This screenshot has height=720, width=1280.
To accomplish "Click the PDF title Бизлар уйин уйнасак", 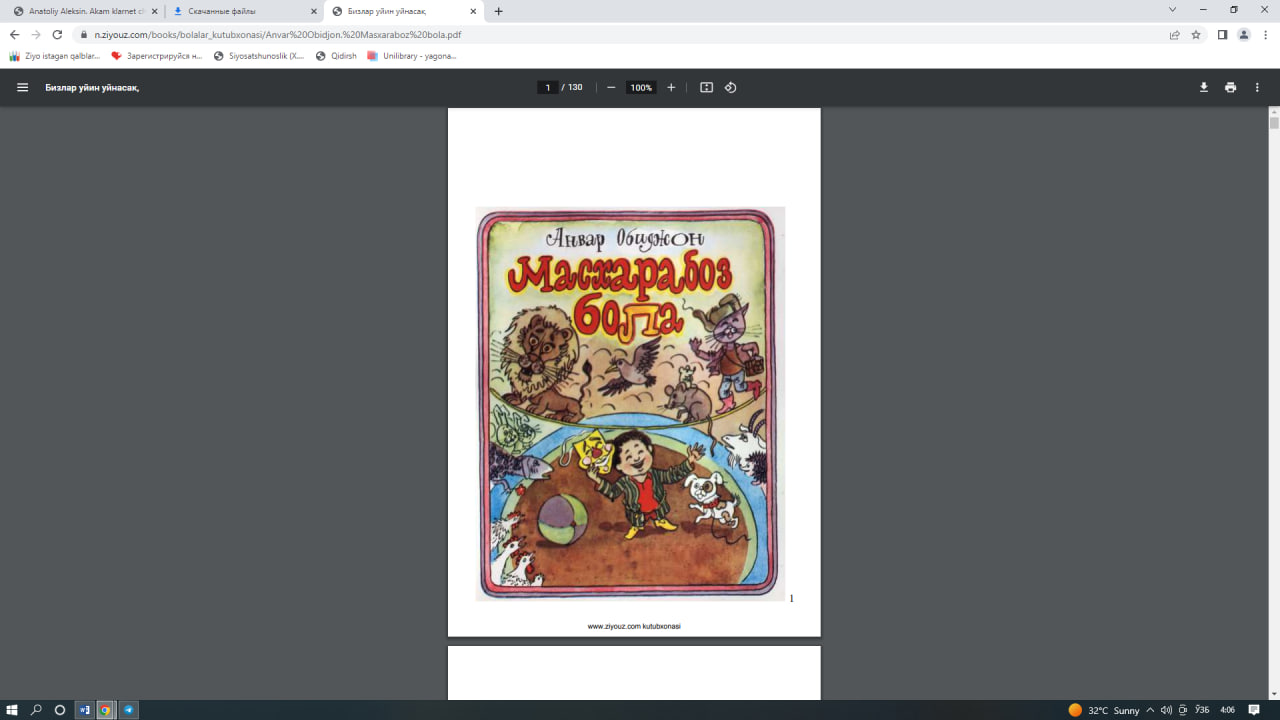I will click(92, 88).
